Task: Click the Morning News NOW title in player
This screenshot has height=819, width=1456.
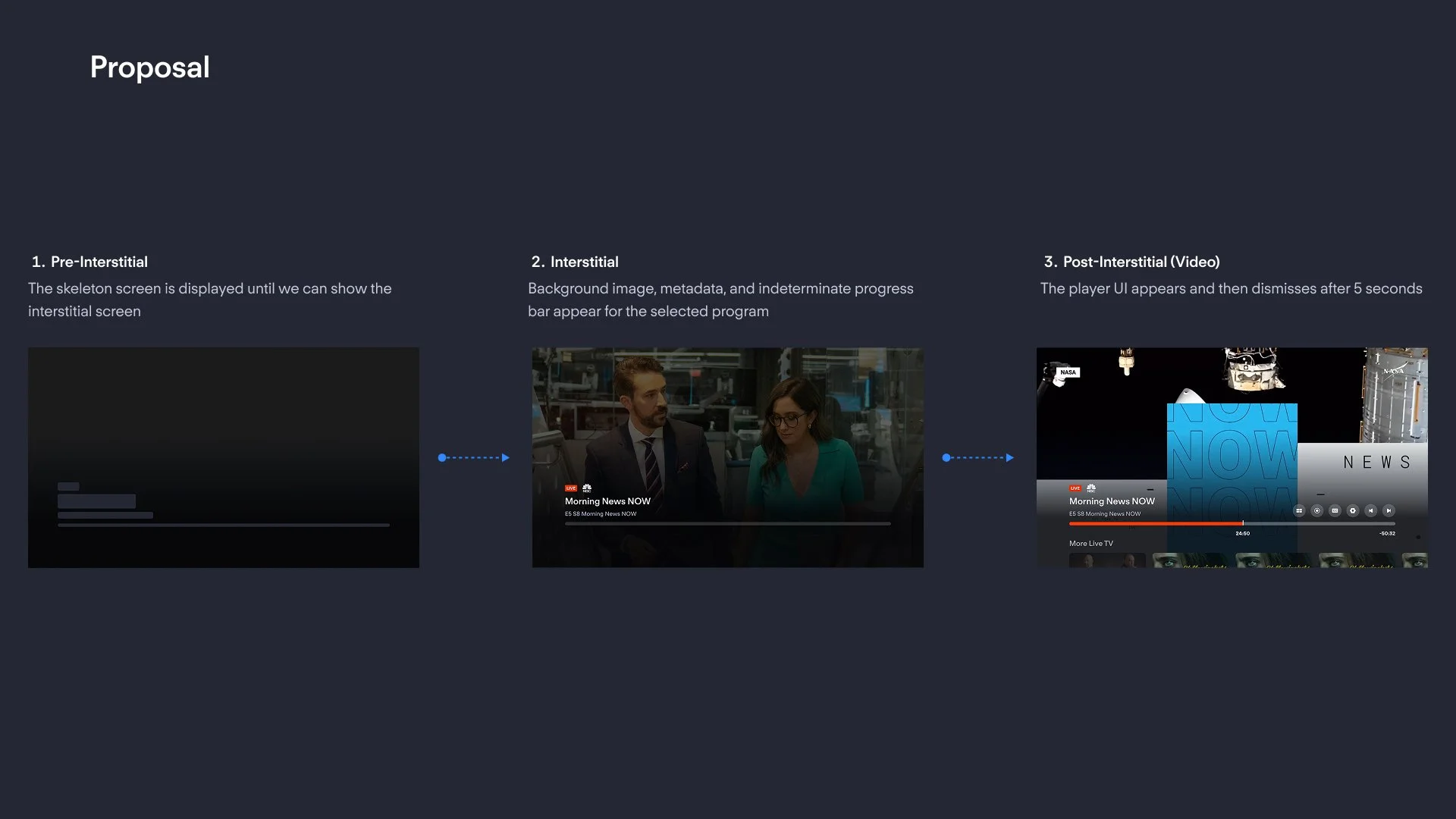Action: click(x=1112, y=501)
